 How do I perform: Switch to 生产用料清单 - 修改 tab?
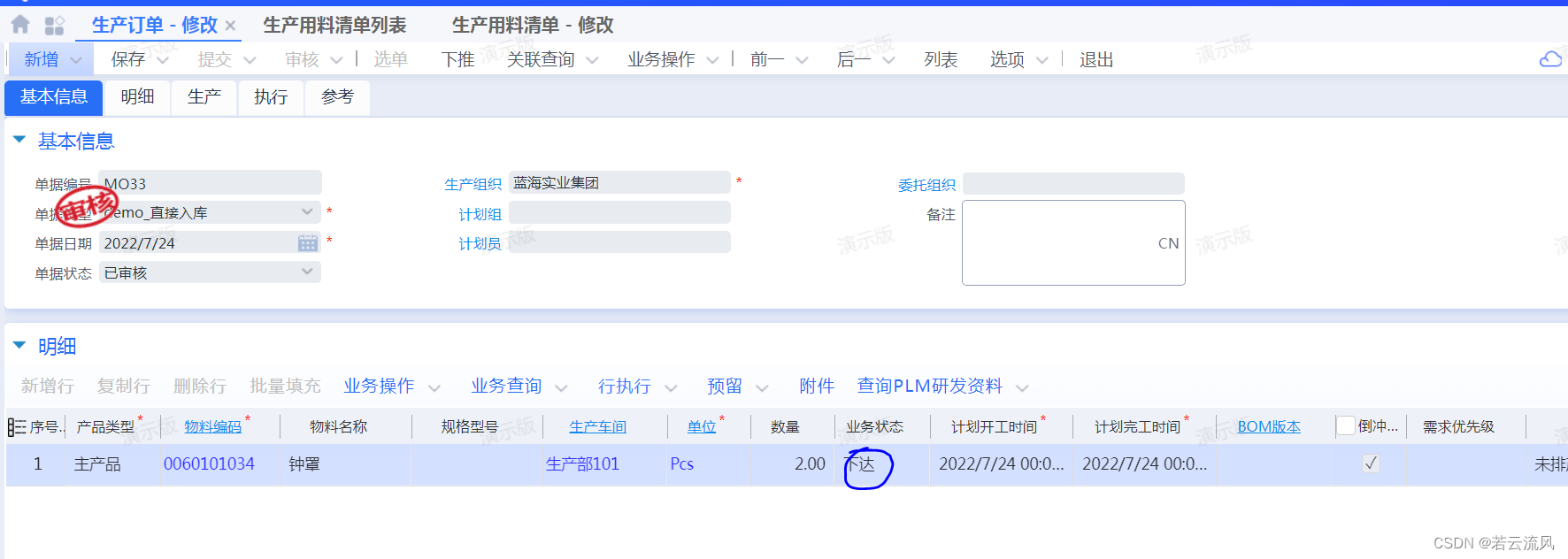click(x=533, y=26)
